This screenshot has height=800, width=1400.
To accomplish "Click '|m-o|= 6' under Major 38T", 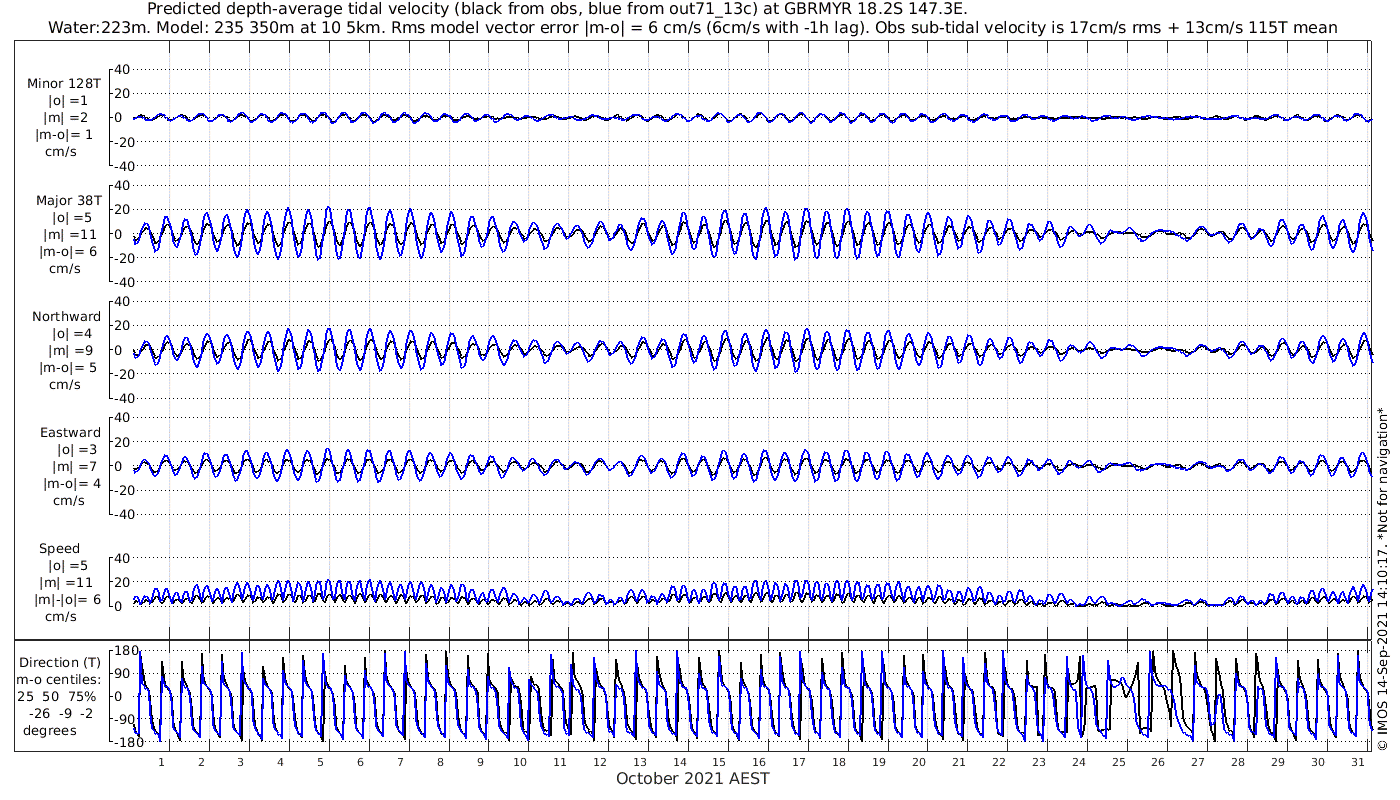I will point(68,251).
